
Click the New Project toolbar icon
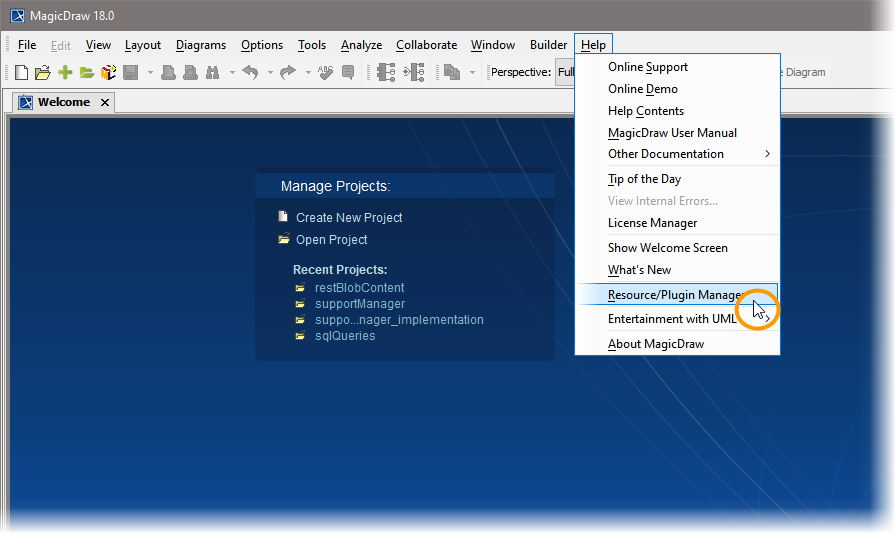pos(21,72)
